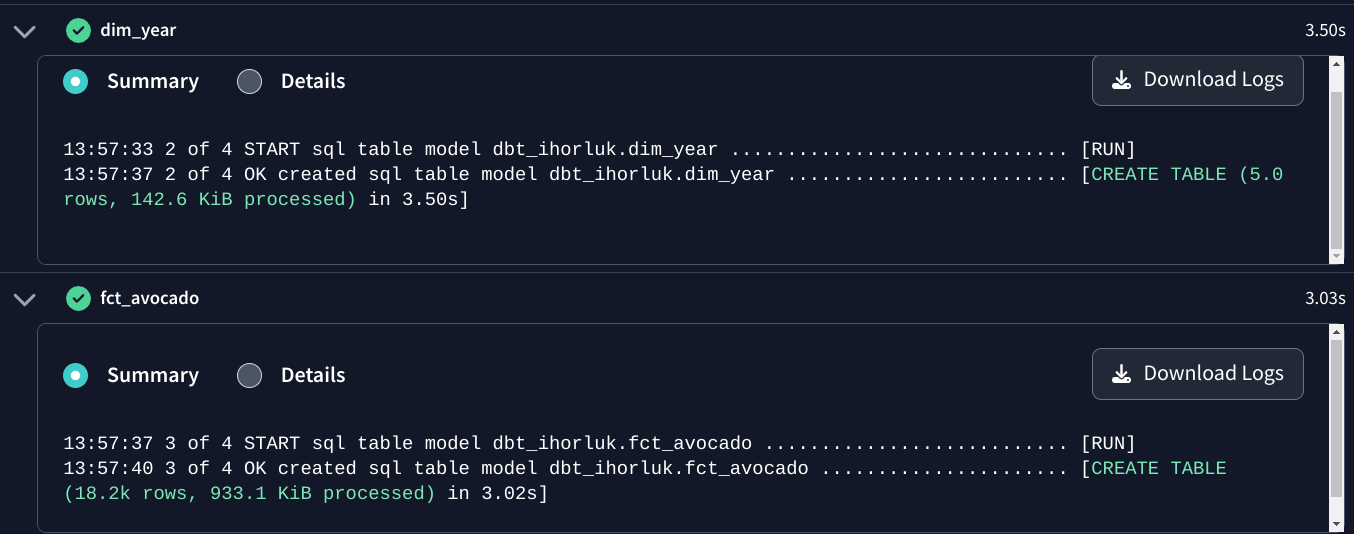This screenshot has height=534, width=1354.
Task: Select Summary radio button in the dim_year panel
Action: click(x=75, y=81)
